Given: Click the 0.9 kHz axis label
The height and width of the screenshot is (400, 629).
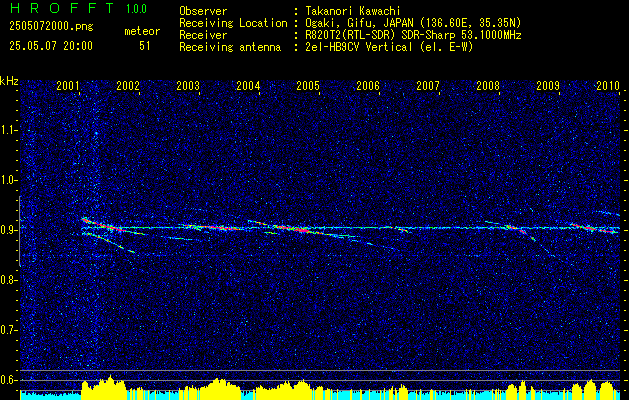Looking at the screenshot, I should 9,230.
